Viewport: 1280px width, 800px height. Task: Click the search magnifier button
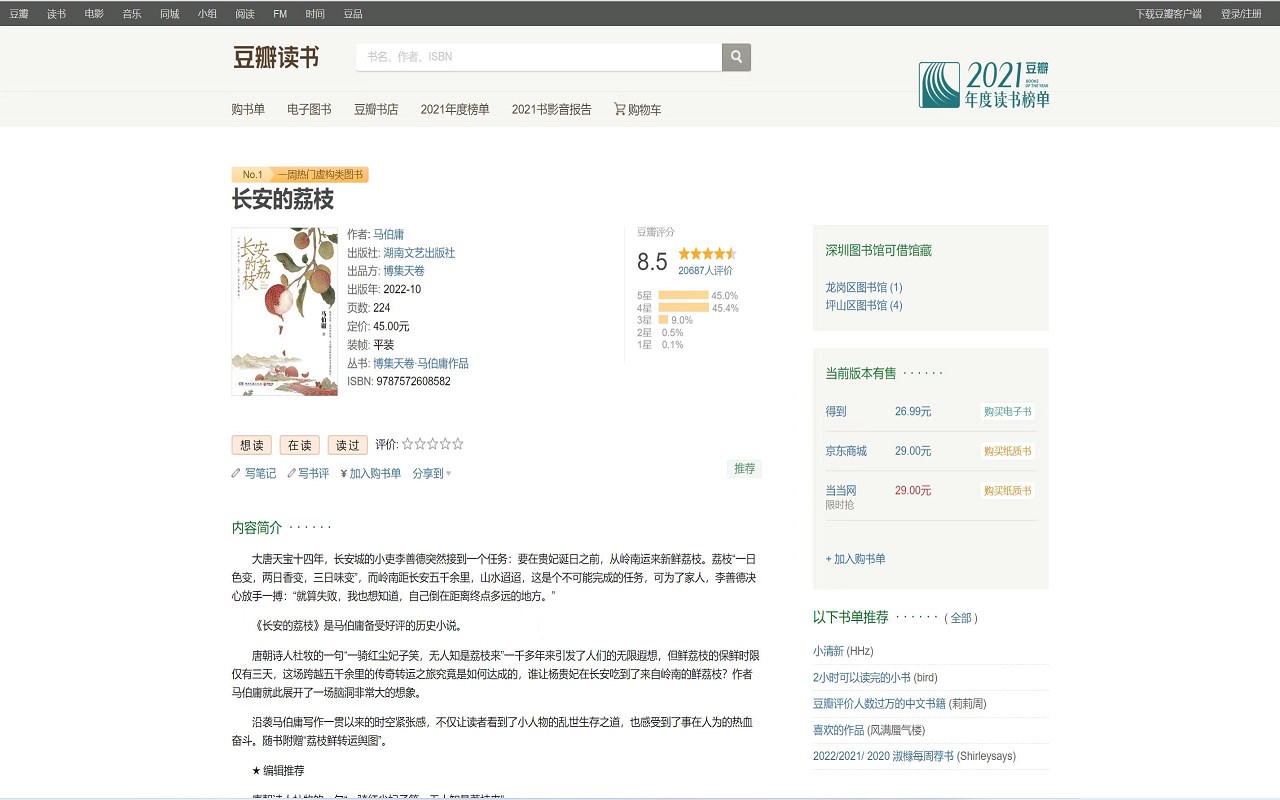(736, 57)
